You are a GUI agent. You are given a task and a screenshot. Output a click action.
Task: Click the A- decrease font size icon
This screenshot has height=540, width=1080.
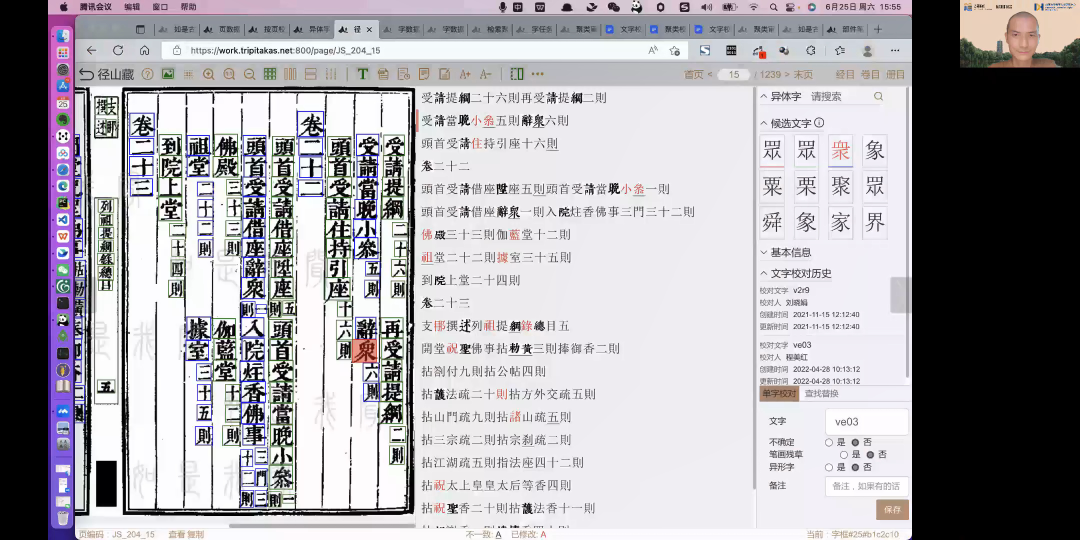coord(485,74)
